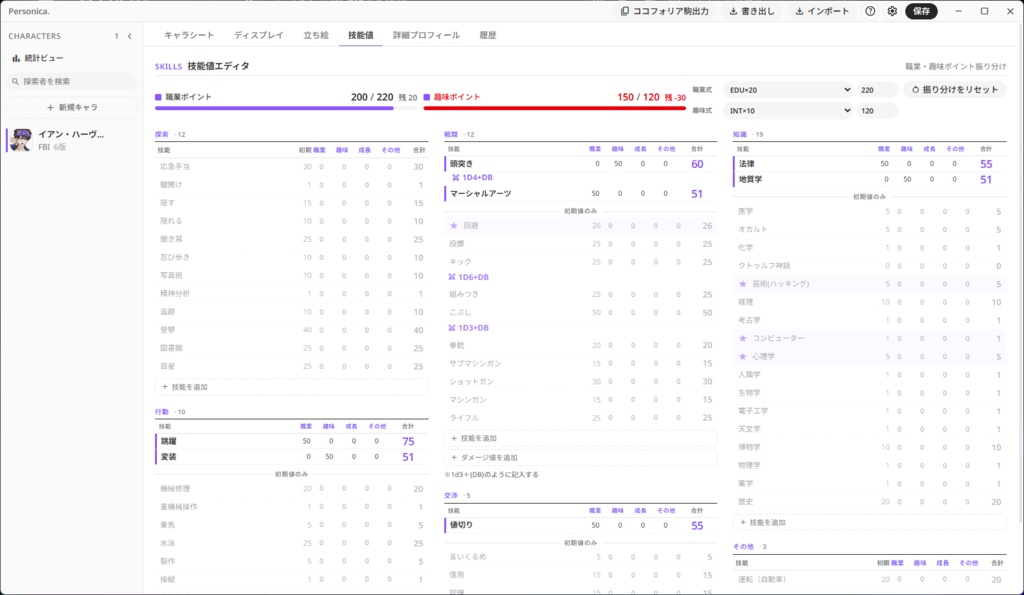Focus the 探索者を検索 search field
Screen dimensions: 1024x595
(72, 82)
